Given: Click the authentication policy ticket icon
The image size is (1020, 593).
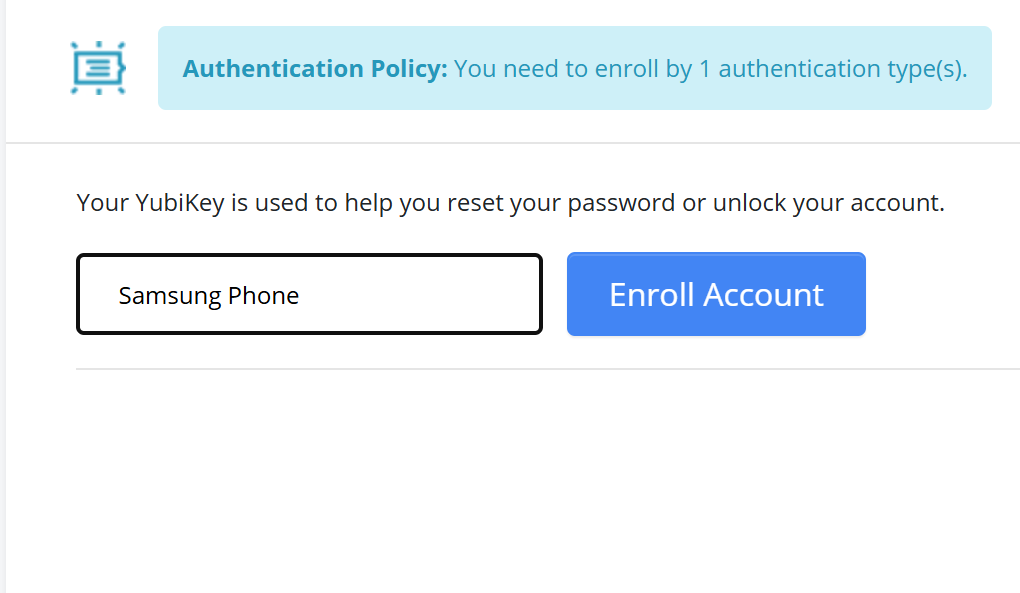Looking at the screenshot, I should coord(98,68).
